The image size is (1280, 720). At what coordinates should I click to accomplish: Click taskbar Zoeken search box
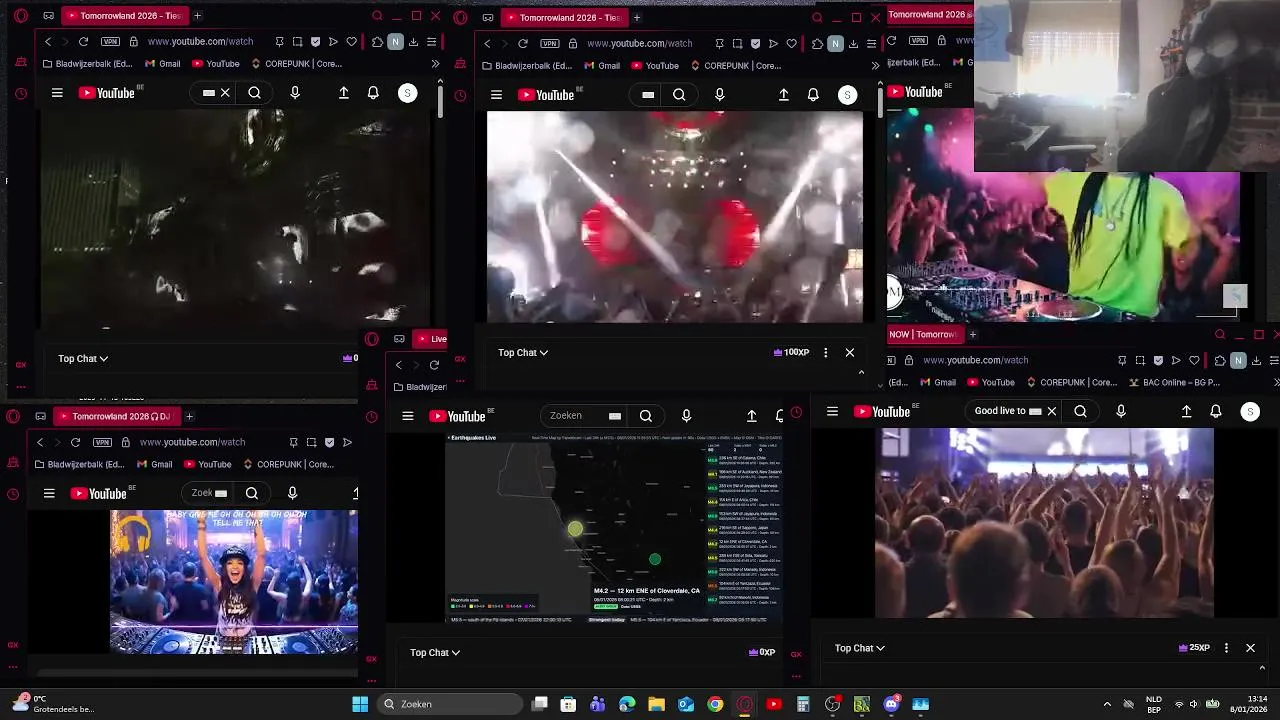click(449, 704)
